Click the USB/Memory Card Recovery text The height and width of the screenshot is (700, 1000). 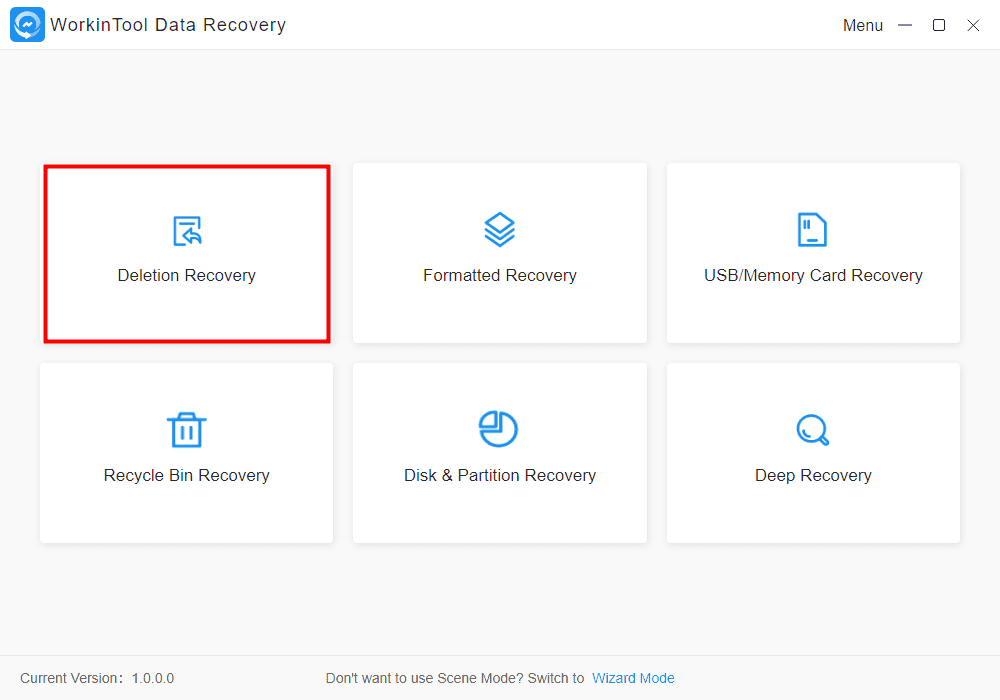813,276
